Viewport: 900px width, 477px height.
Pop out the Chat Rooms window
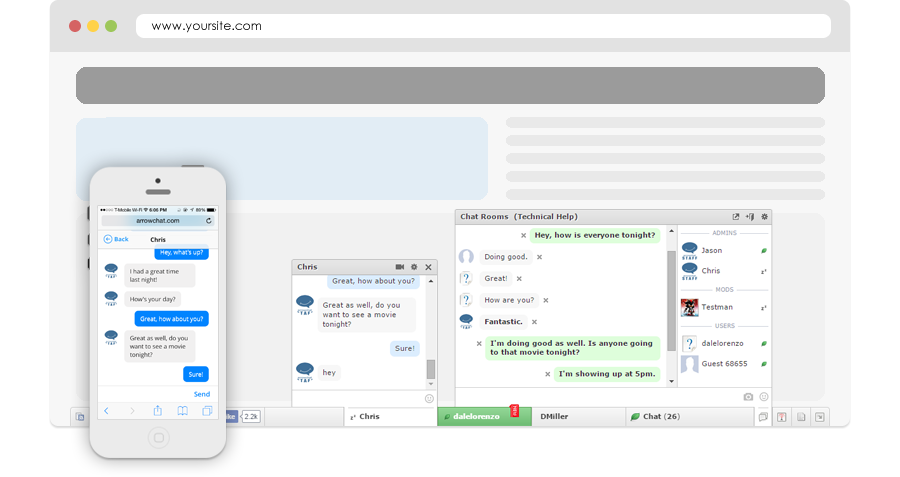click(736, 216)
